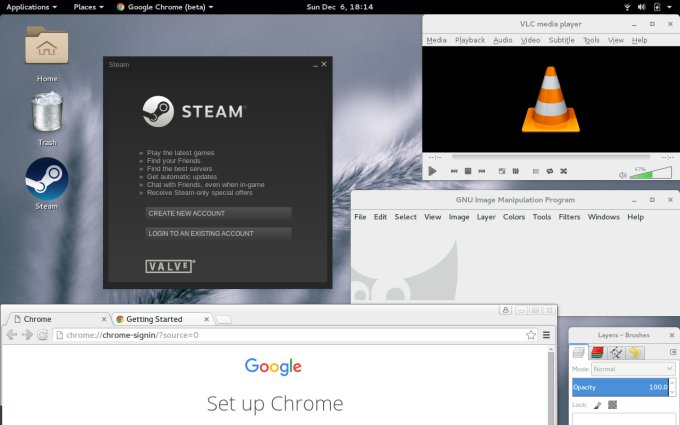Close the Getting Started tab
680x425 pixels.
206,319
